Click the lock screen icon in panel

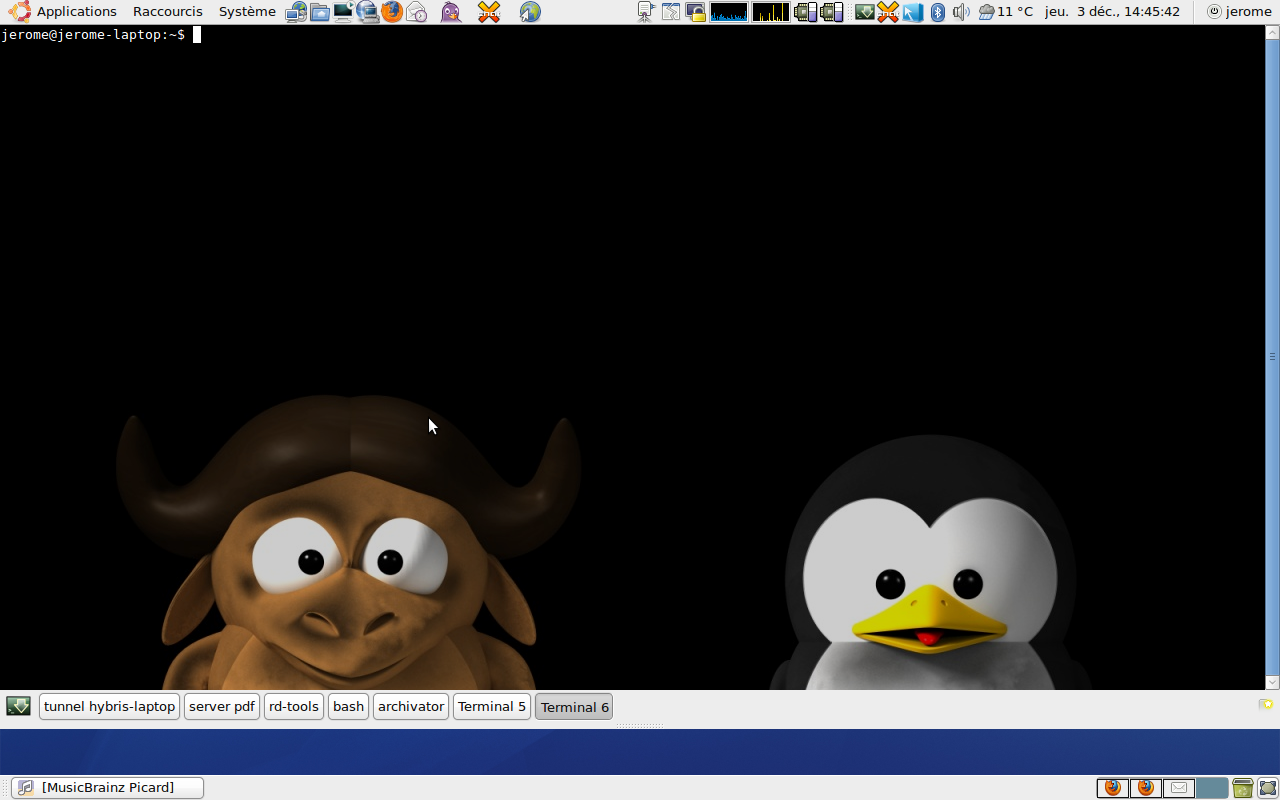pyautogui.click(x=695, y=12)
